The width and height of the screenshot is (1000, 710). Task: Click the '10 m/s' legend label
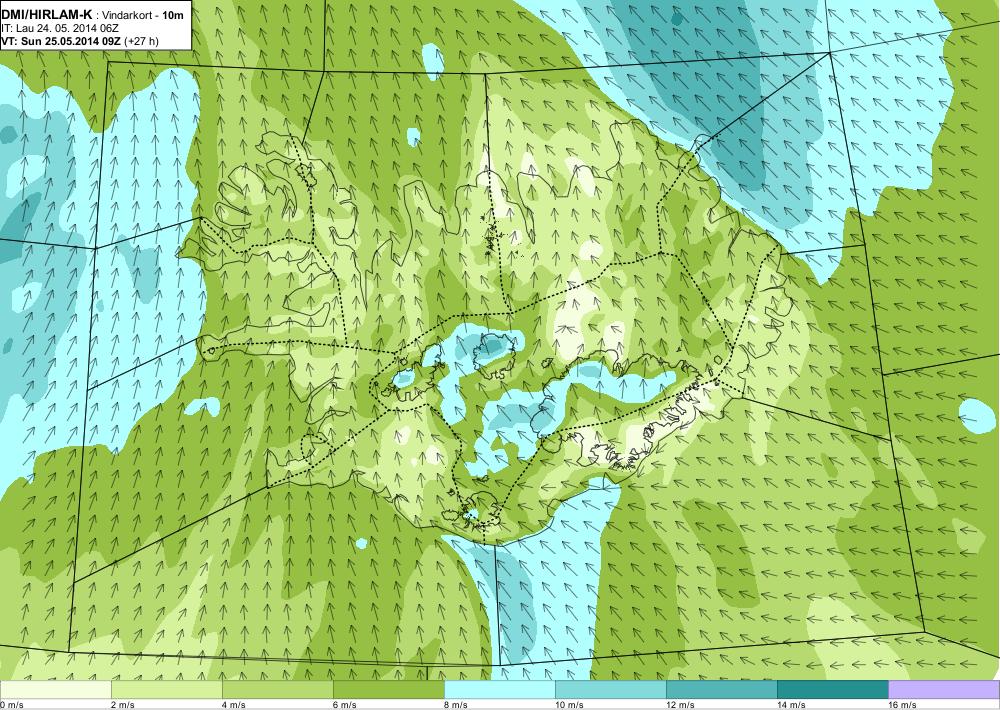569,705
